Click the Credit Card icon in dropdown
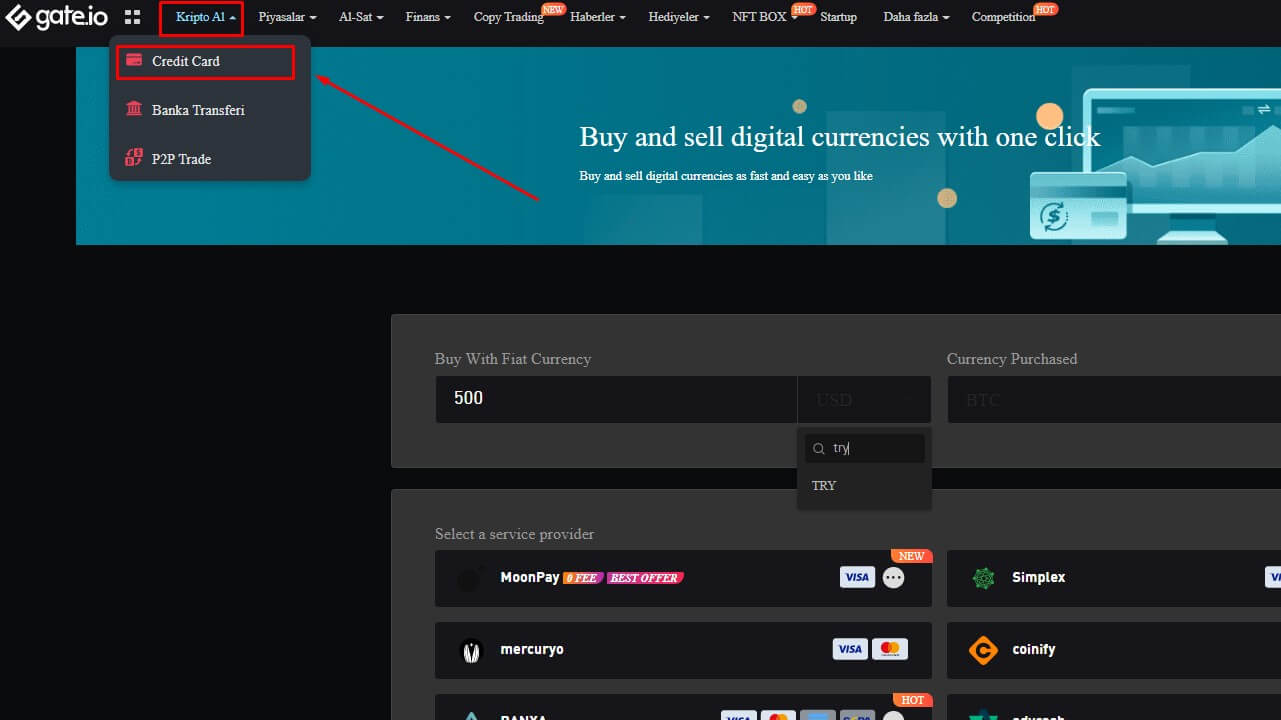This screenshot has height=720, width=1281. coord(133,61)
